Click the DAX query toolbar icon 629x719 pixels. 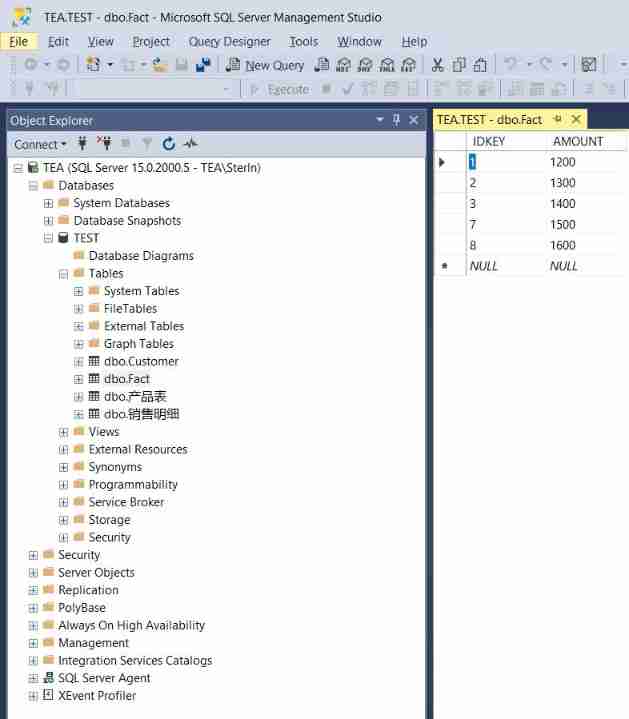408,65
